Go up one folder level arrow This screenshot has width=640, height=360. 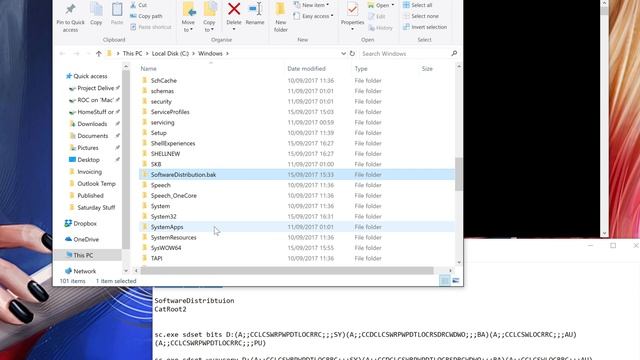pos(98,53)
